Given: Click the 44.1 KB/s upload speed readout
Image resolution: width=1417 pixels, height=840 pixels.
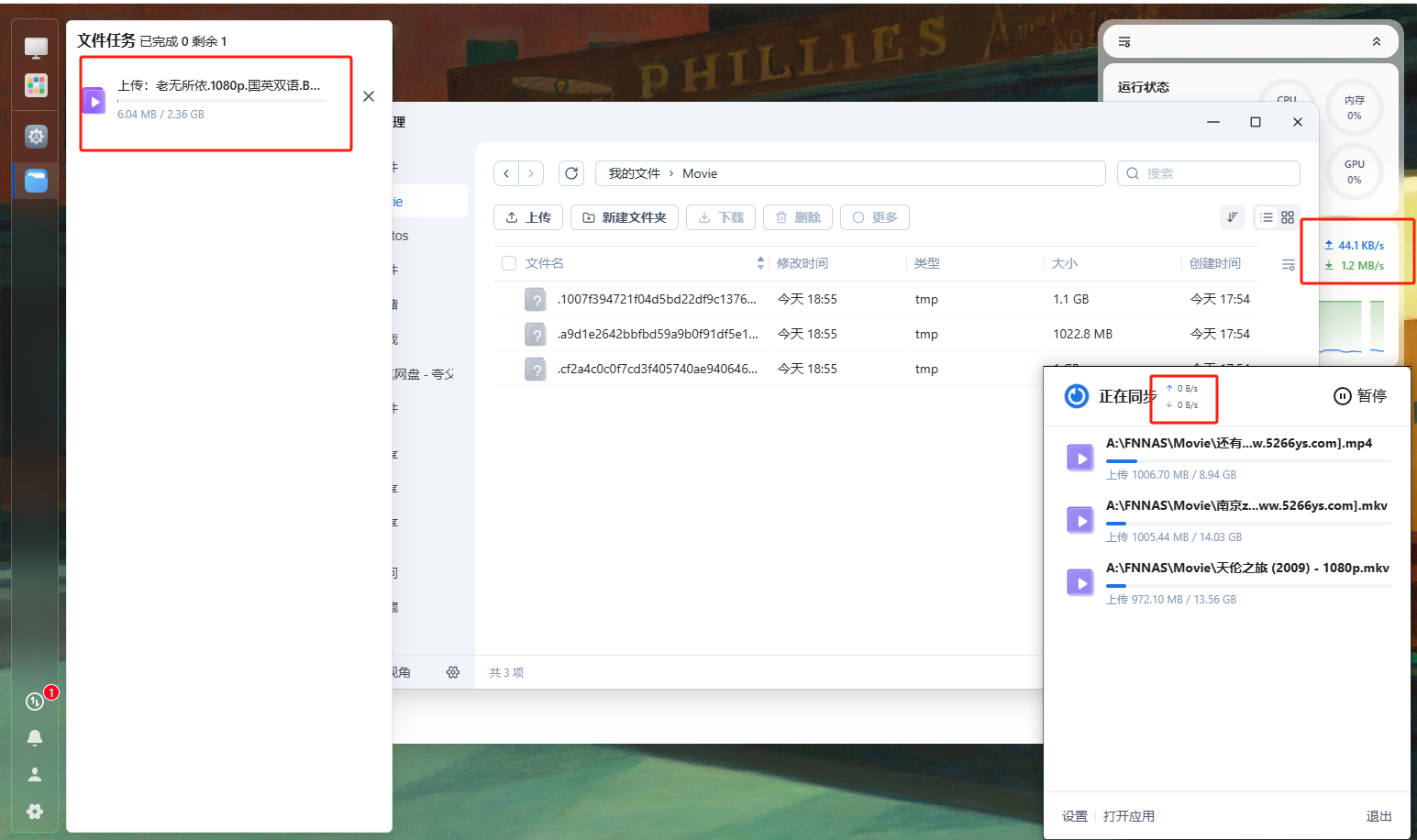Looking at the screenshot, I should pyautogui.click(x=1355, y=245).
